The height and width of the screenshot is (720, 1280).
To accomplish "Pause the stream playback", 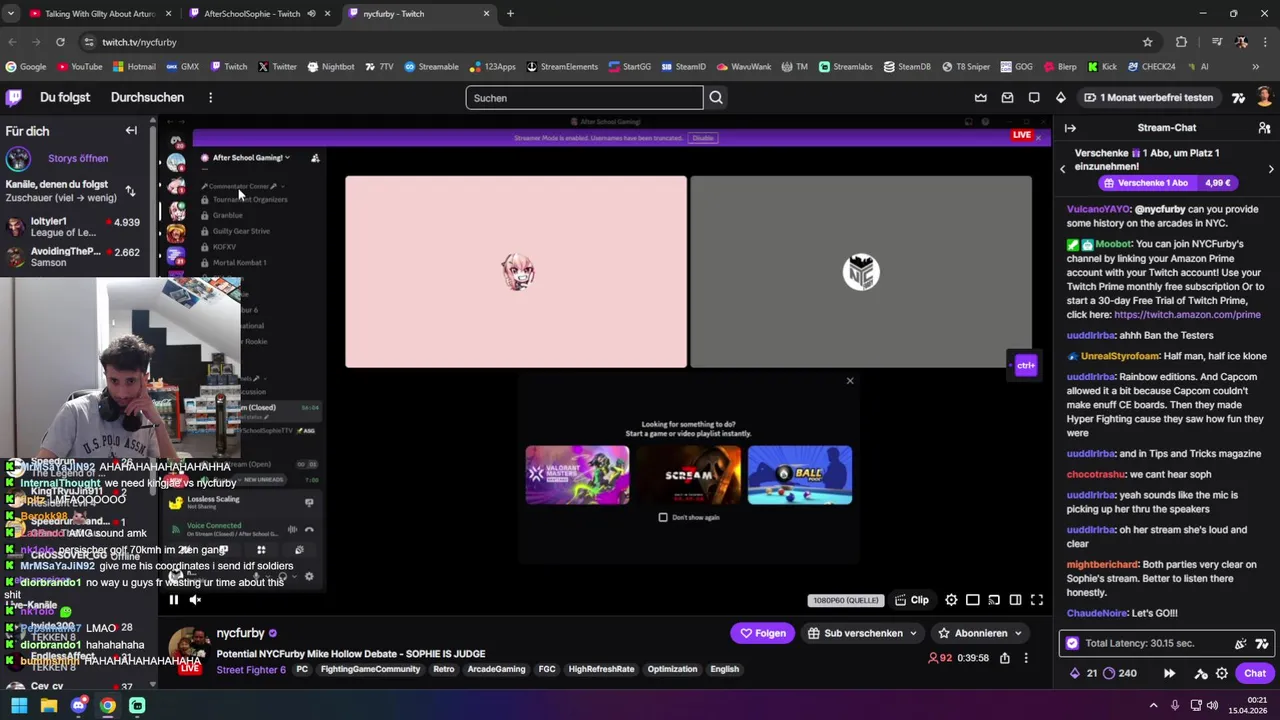I will point(173,600).
